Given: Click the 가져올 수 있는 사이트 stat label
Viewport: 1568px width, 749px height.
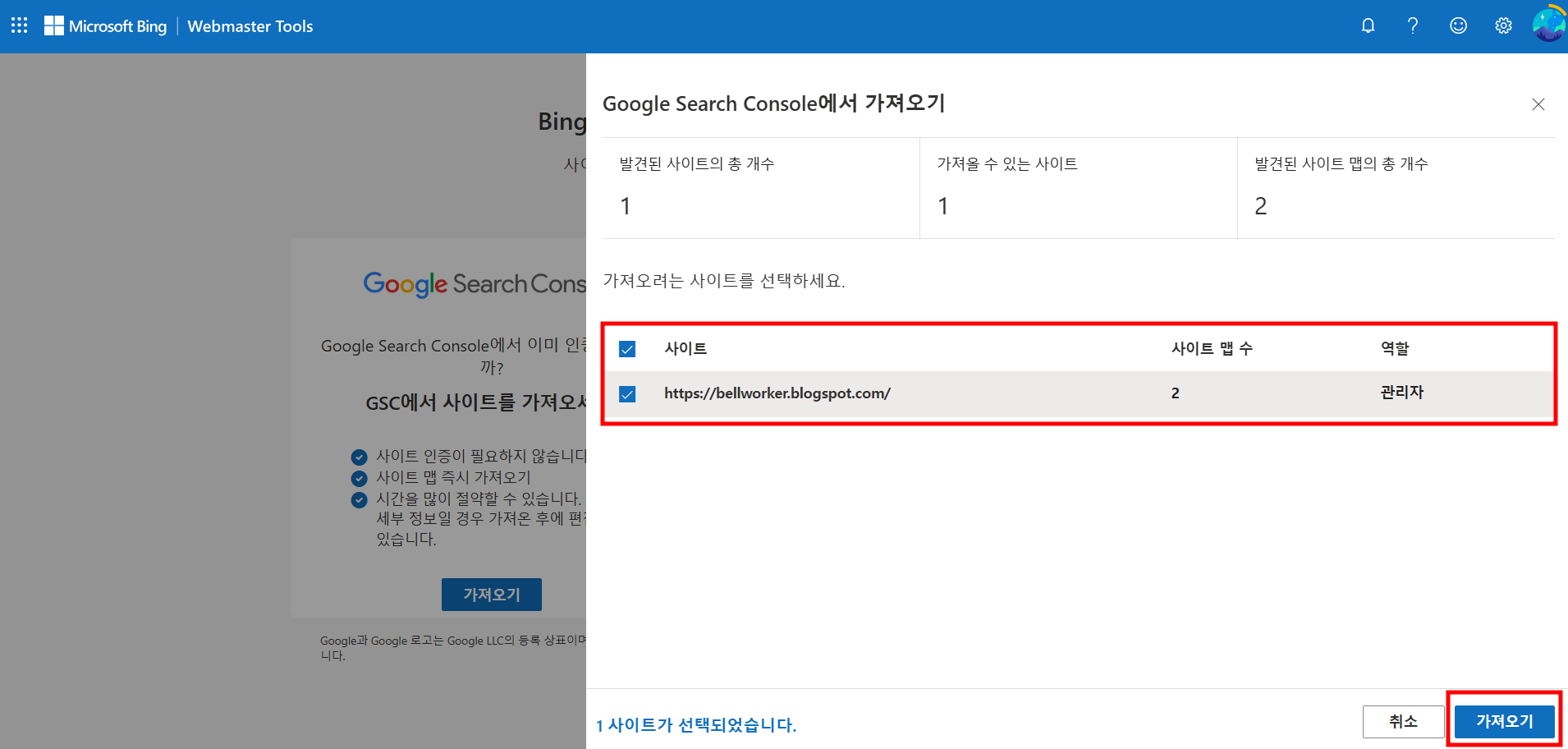Looking at the screenshot, I should click(1007, 163).
